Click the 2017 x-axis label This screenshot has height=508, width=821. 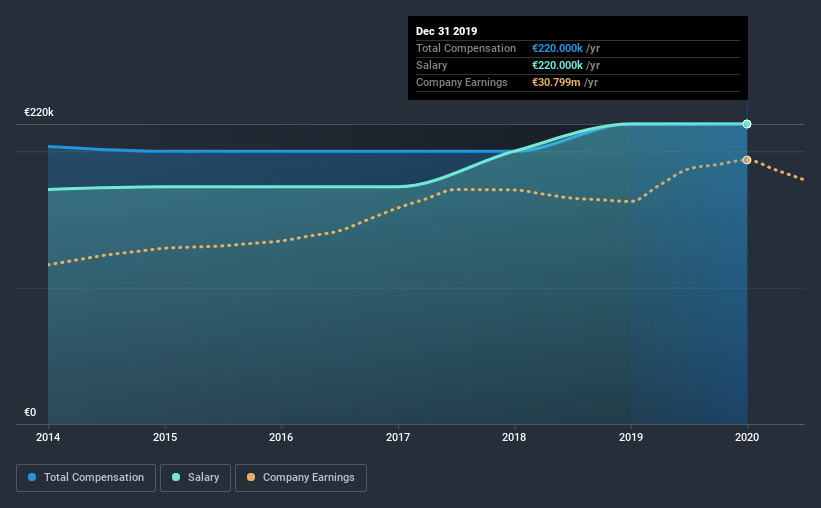398,437
